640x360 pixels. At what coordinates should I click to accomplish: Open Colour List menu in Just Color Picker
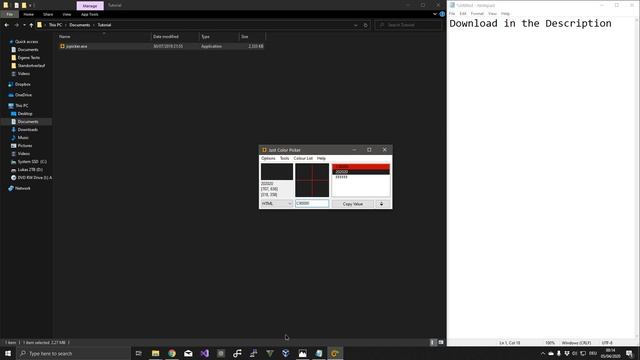tap(303, 158)
